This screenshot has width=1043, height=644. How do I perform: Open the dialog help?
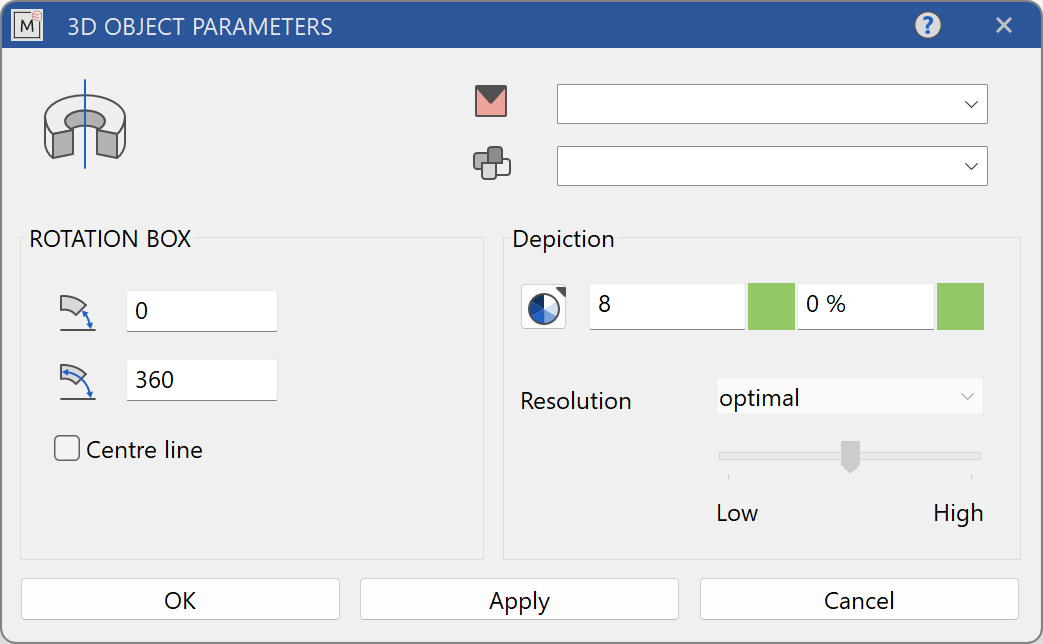tap(927, 25)
